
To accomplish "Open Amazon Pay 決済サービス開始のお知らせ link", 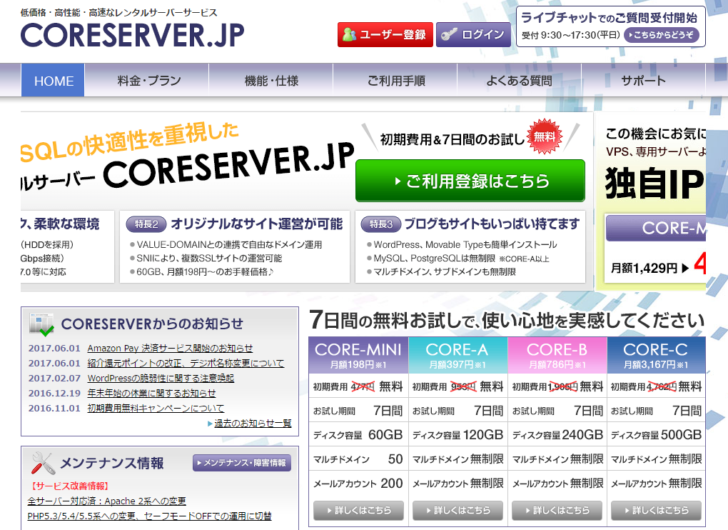I will [170, 348].
